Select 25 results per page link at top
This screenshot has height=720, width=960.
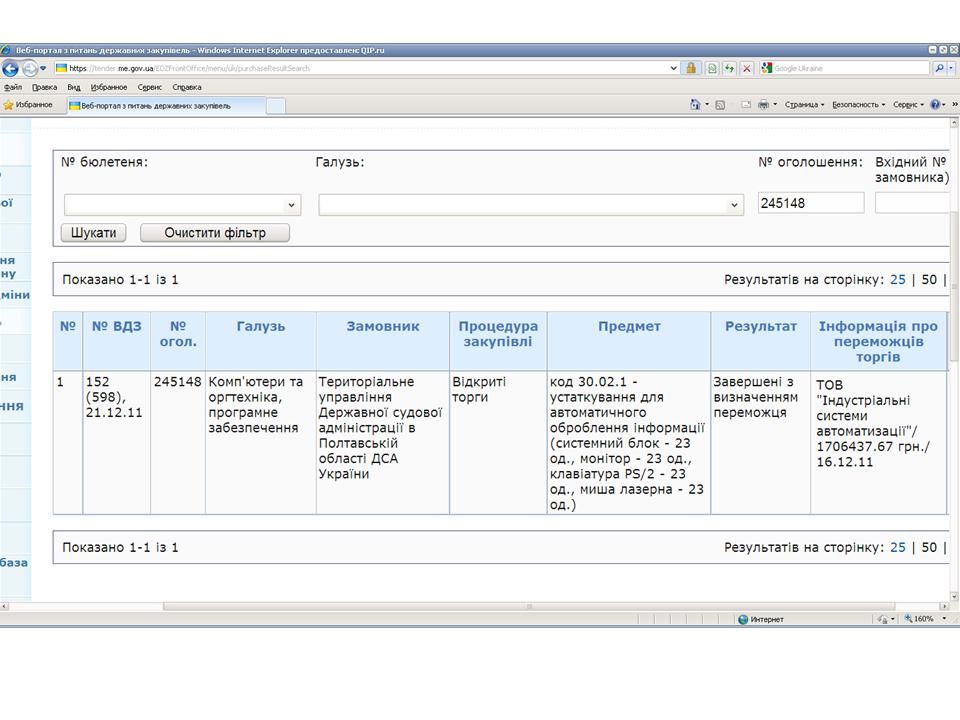pyautogui.click(x=897, y=279)
